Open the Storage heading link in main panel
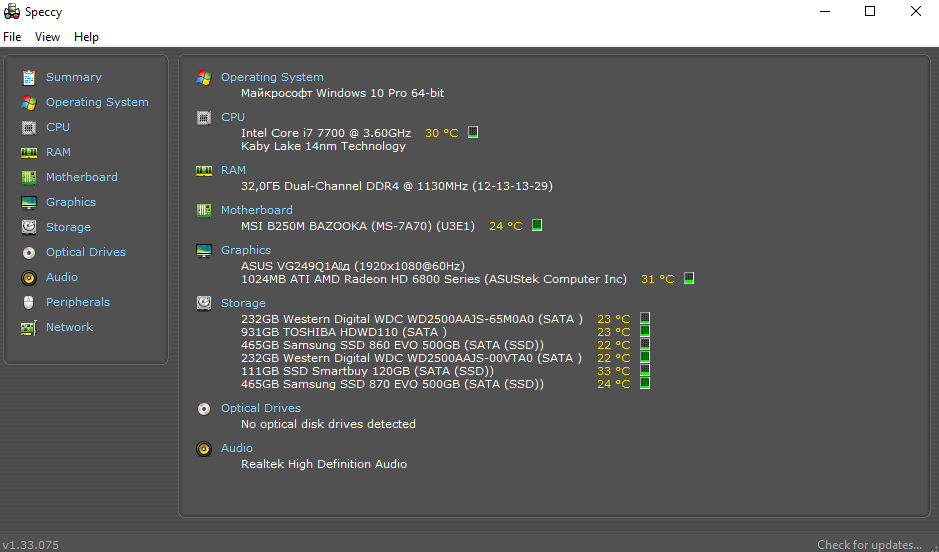 point(243,304)
